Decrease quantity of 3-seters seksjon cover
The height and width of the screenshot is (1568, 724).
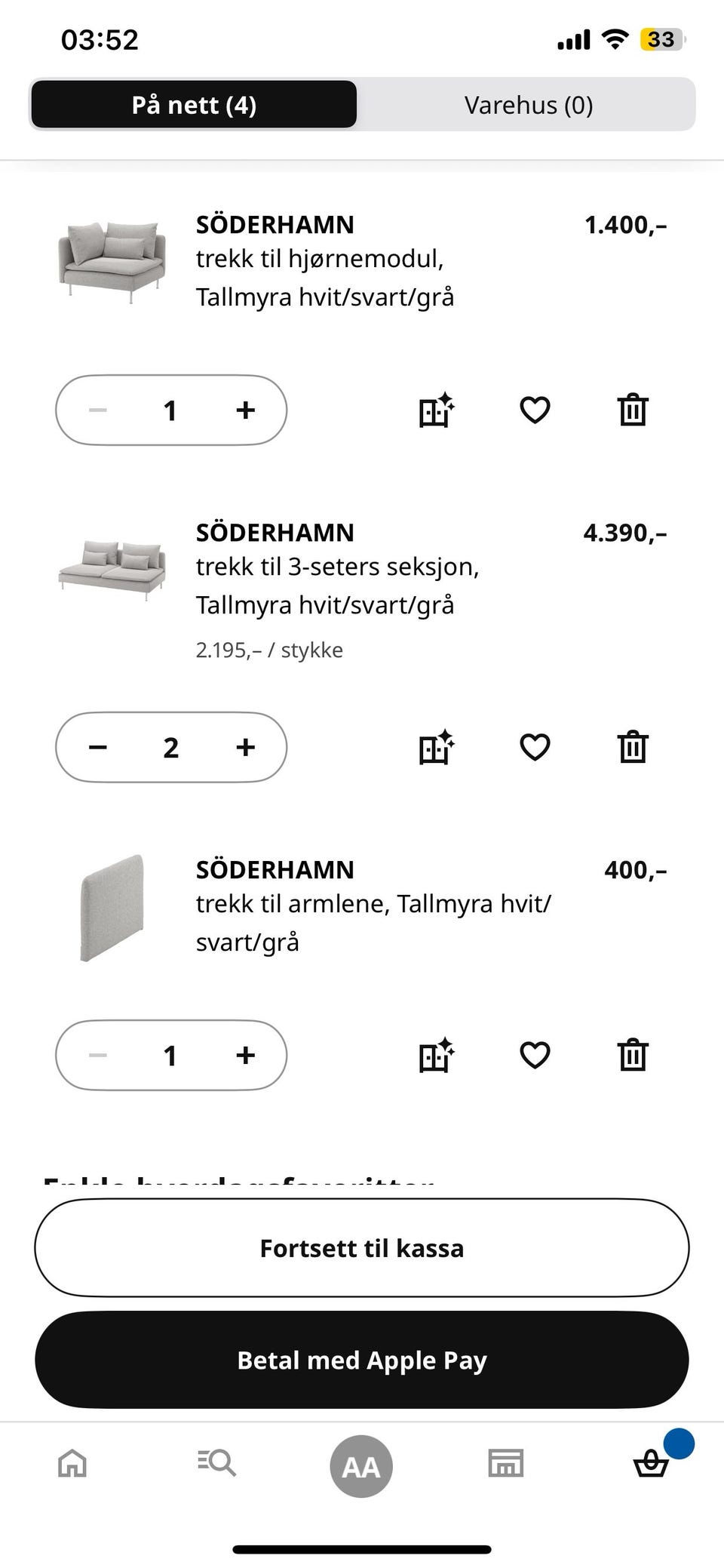[x=98, y=747]
